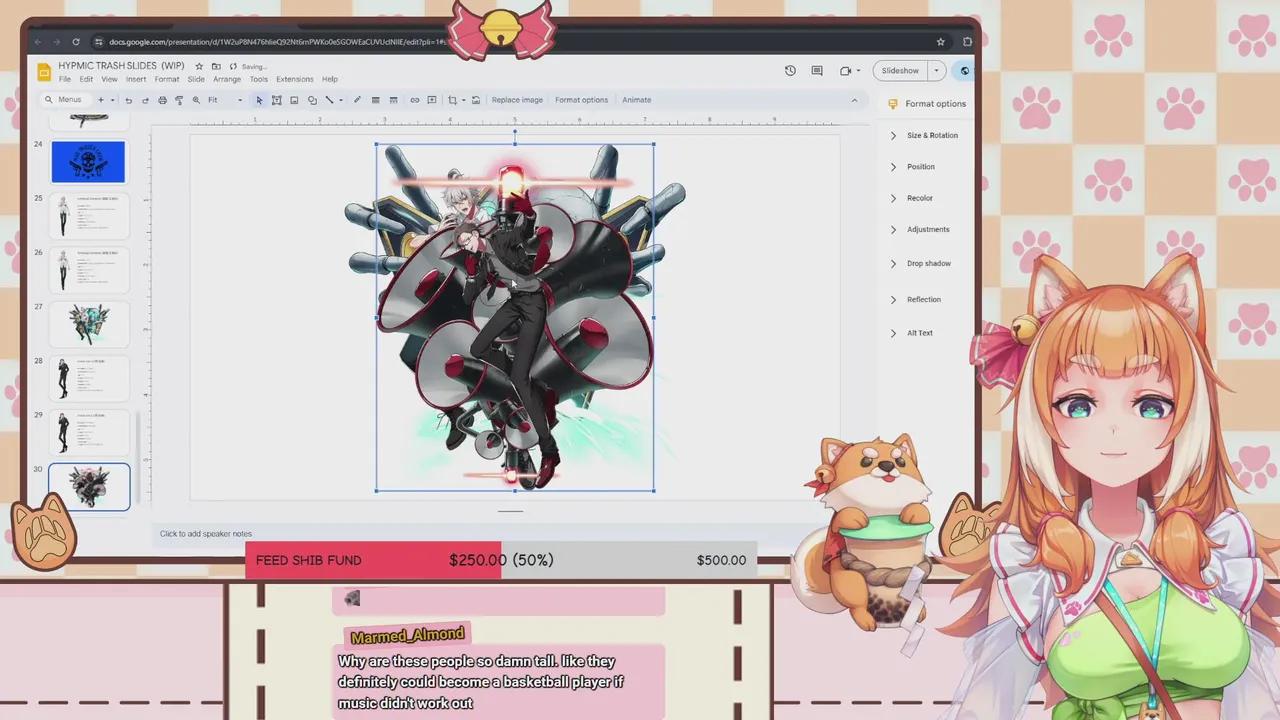Click the border color pencil icon
The image size is (1280, 720).
(x=357, y=100)
